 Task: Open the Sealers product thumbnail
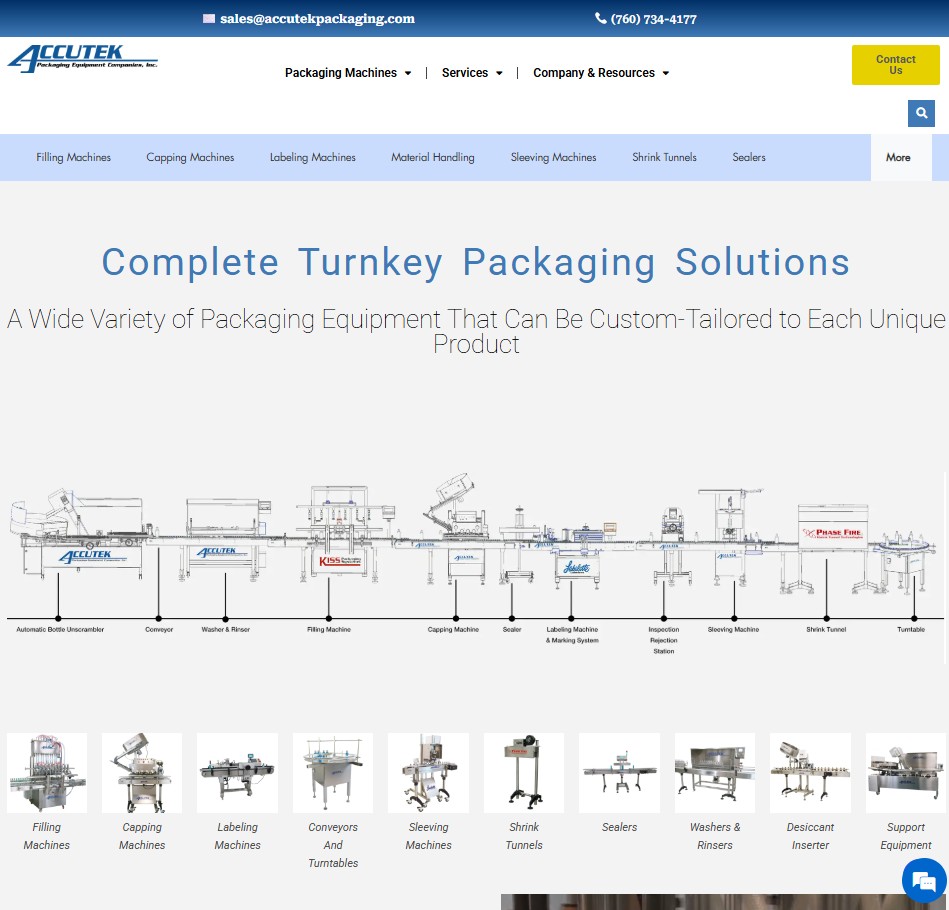coord(619,773)
